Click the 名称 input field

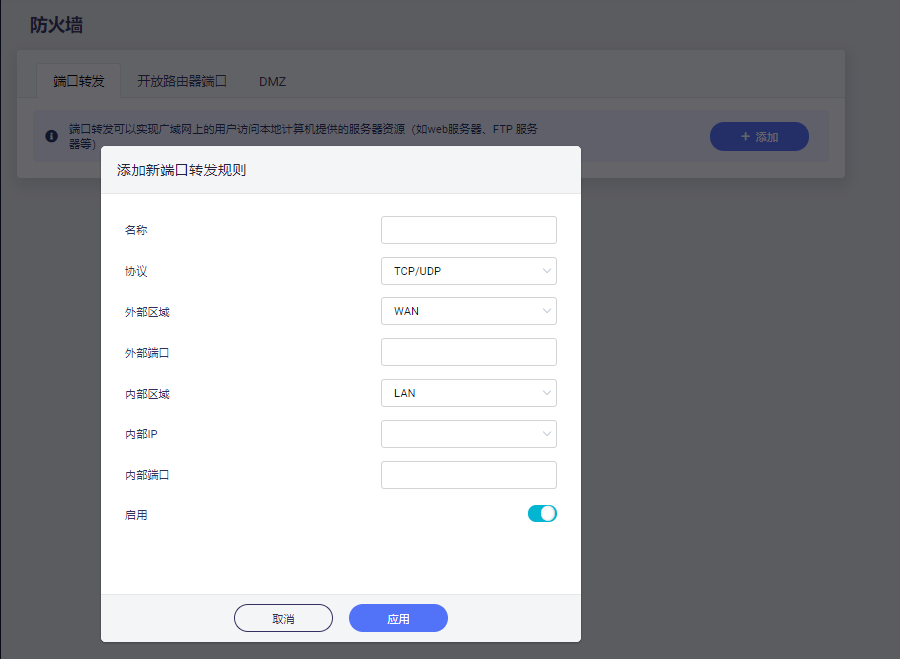(x=468, y=229)
